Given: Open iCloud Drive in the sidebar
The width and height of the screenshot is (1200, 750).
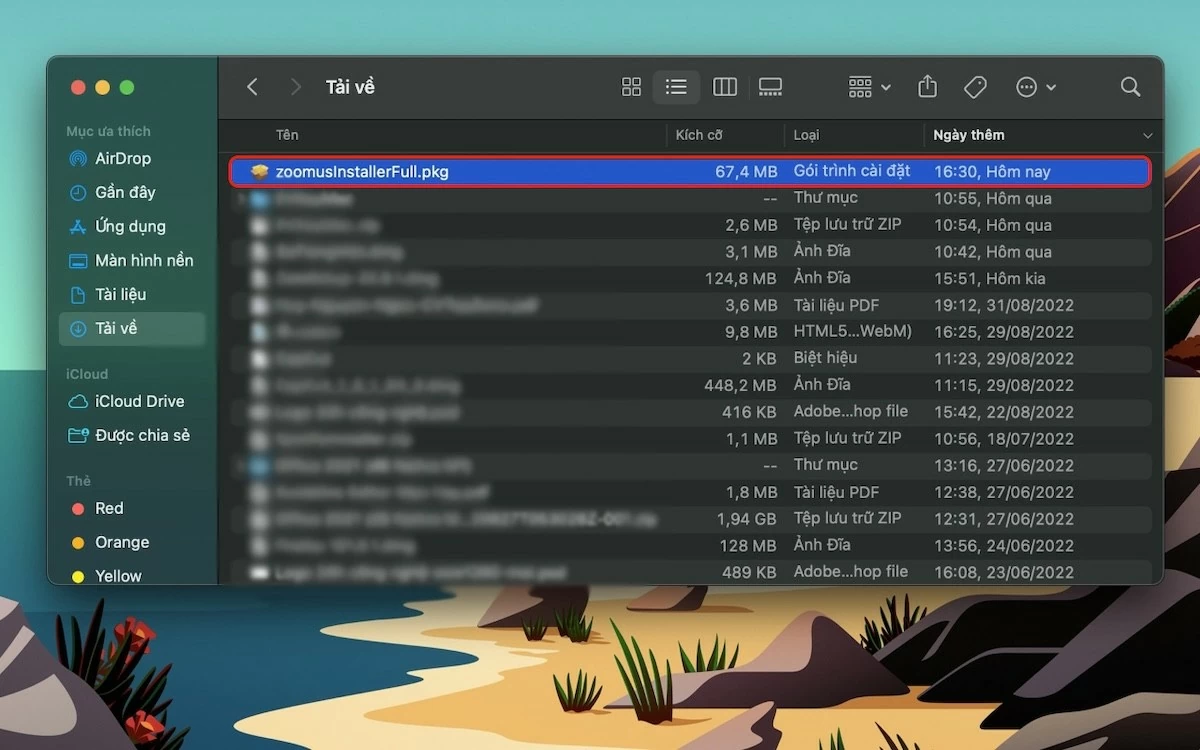Looking at the screenshot, I should coord(139,401).
